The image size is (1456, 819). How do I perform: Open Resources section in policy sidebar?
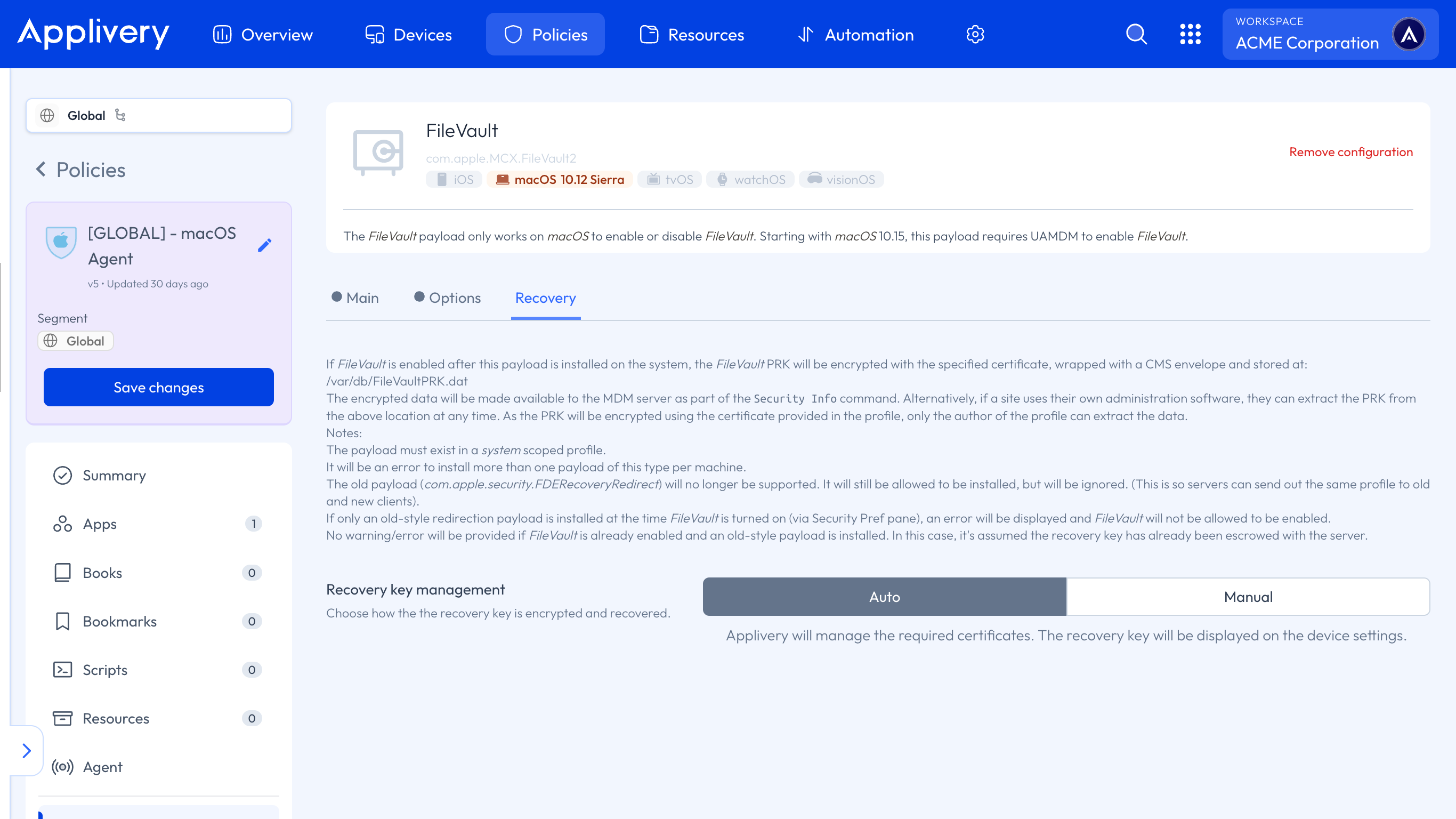pyautogui.click(x=159, y=718)
